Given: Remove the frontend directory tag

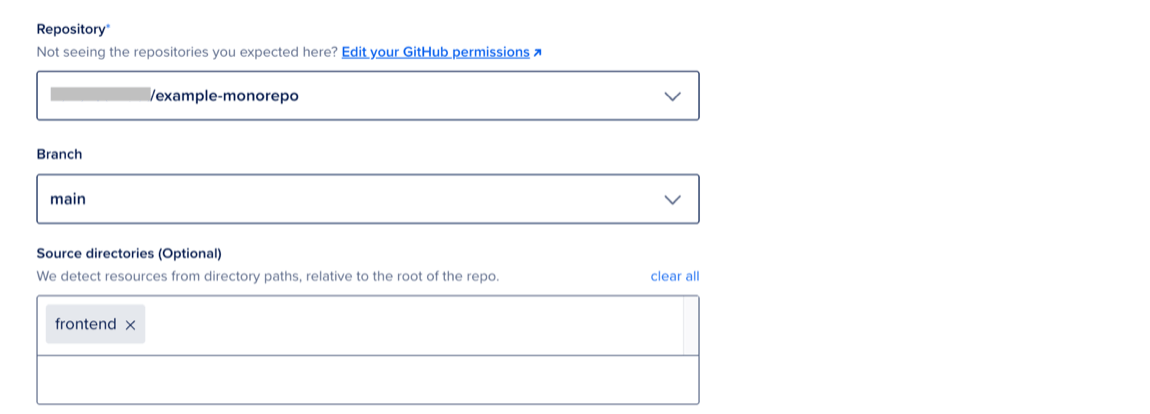Looking at the screenshot, I should point(130,325).
